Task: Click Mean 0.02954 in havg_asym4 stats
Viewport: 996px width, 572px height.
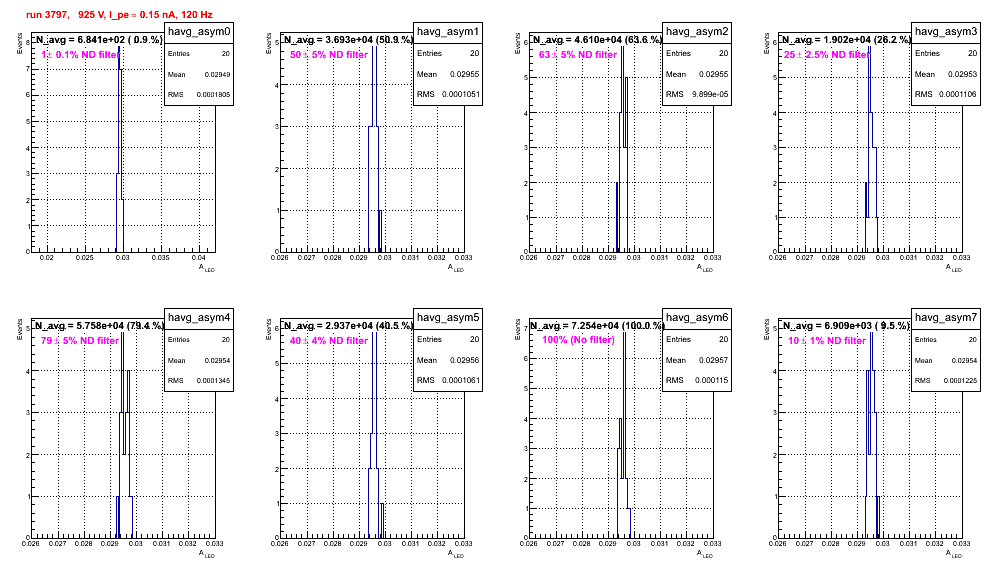Action: 199,360
